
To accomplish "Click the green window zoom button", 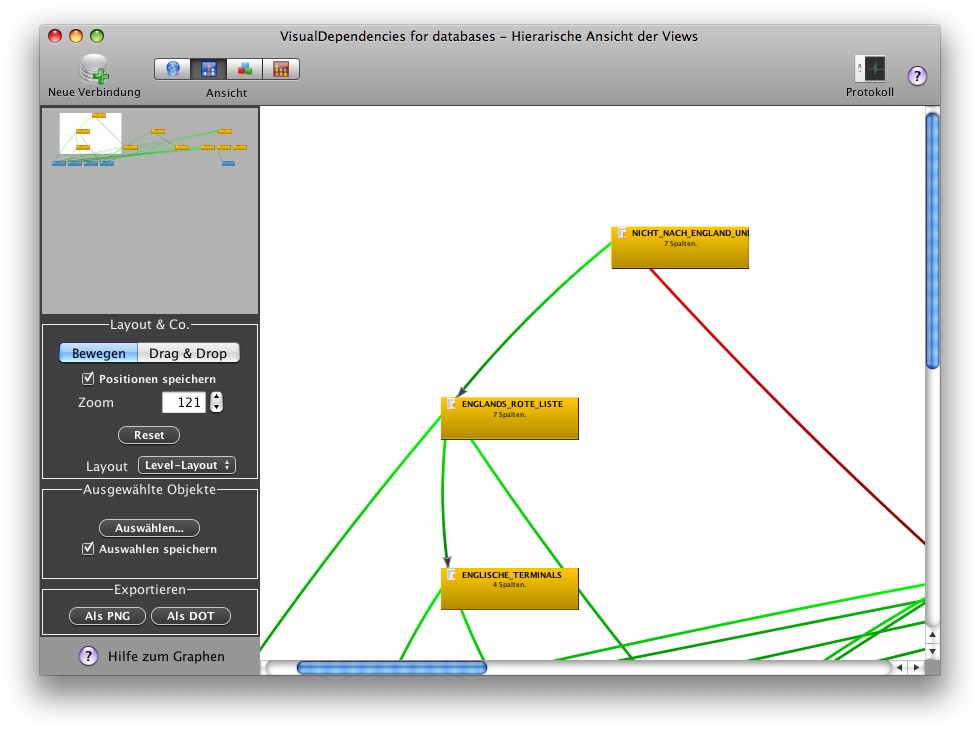I will 97,36.
